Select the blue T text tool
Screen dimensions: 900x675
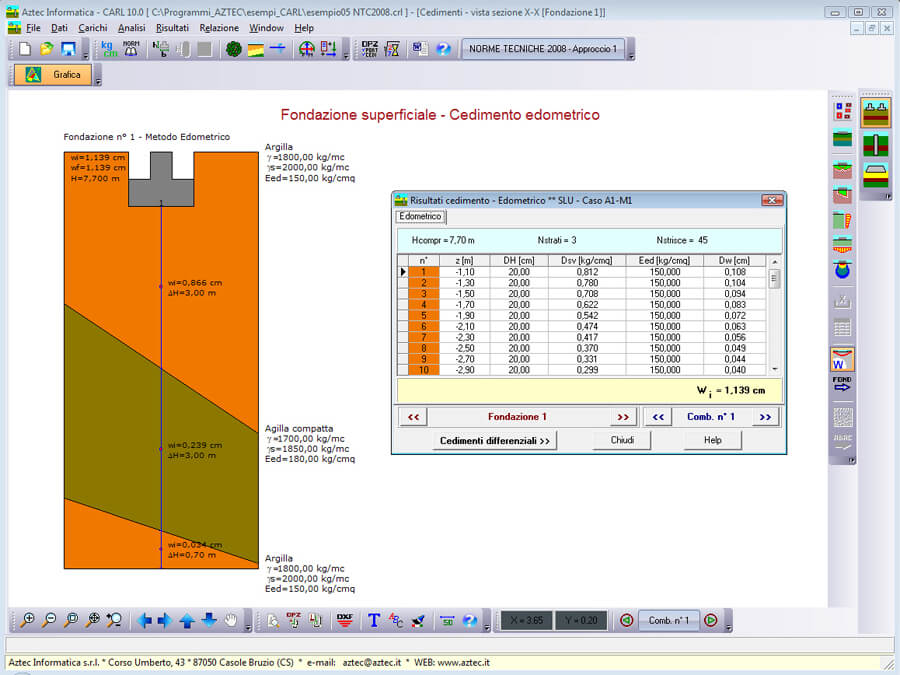coord(374,620)
